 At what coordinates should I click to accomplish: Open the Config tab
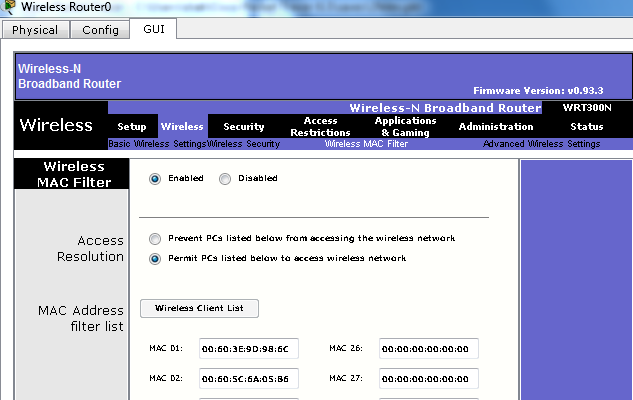[x=100, y=30]
